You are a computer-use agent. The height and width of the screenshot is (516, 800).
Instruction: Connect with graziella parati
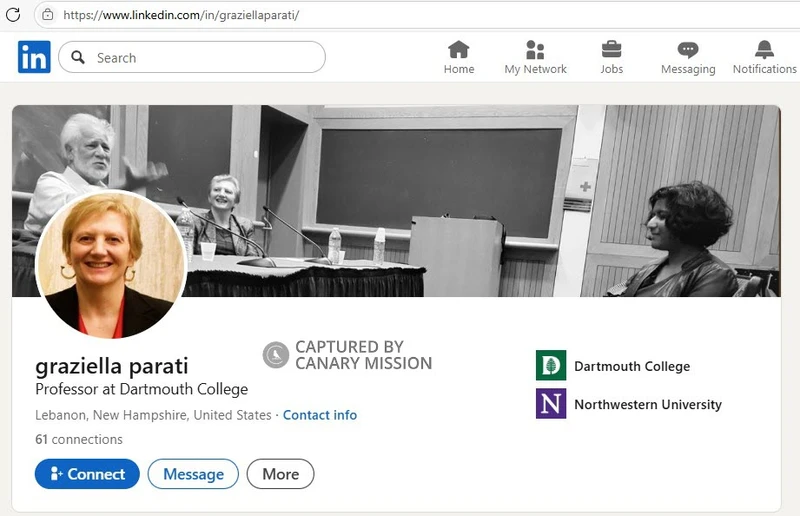tap(87, 474)
